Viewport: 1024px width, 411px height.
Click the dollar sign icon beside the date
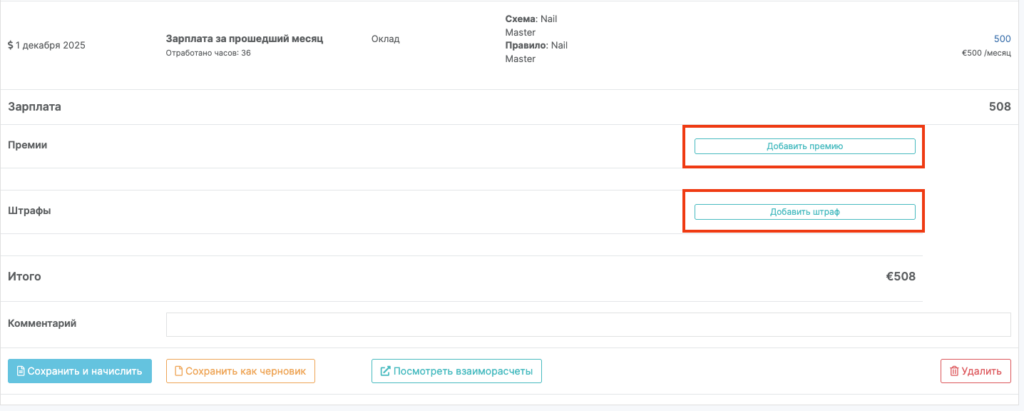(x=10, y=46)
